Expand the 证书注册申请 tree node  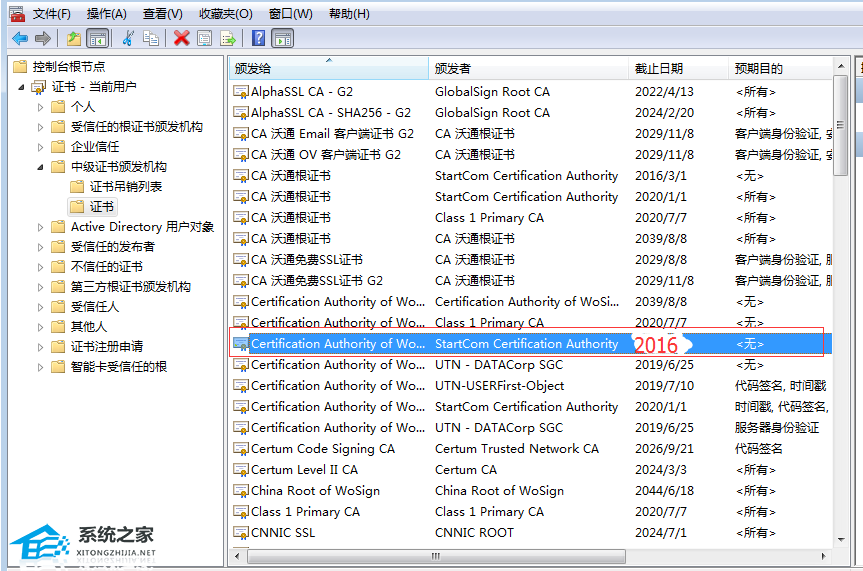[40, 347]
